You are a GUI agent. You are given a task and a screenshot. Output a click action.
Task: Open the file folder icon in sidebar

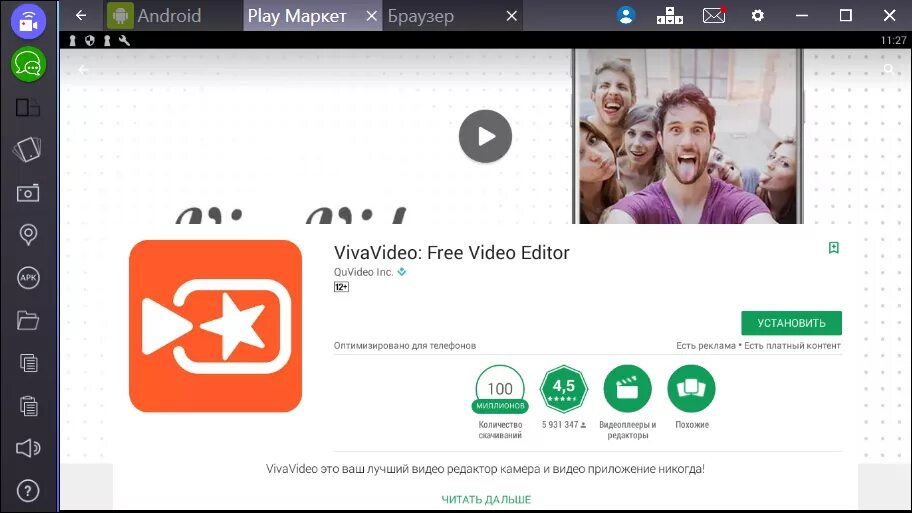click(28, 320)
